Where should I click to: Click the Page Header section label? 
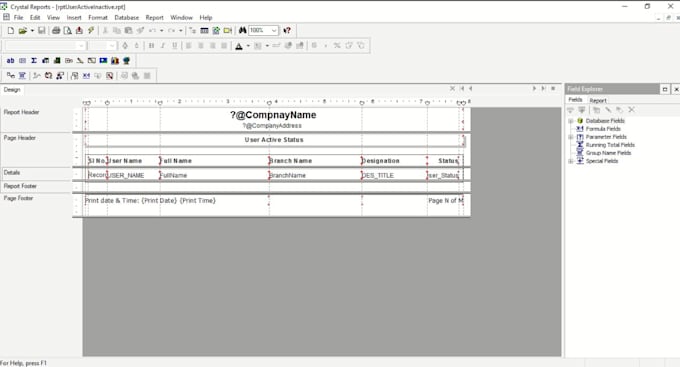pyautogui.click(x=20, y=138)
